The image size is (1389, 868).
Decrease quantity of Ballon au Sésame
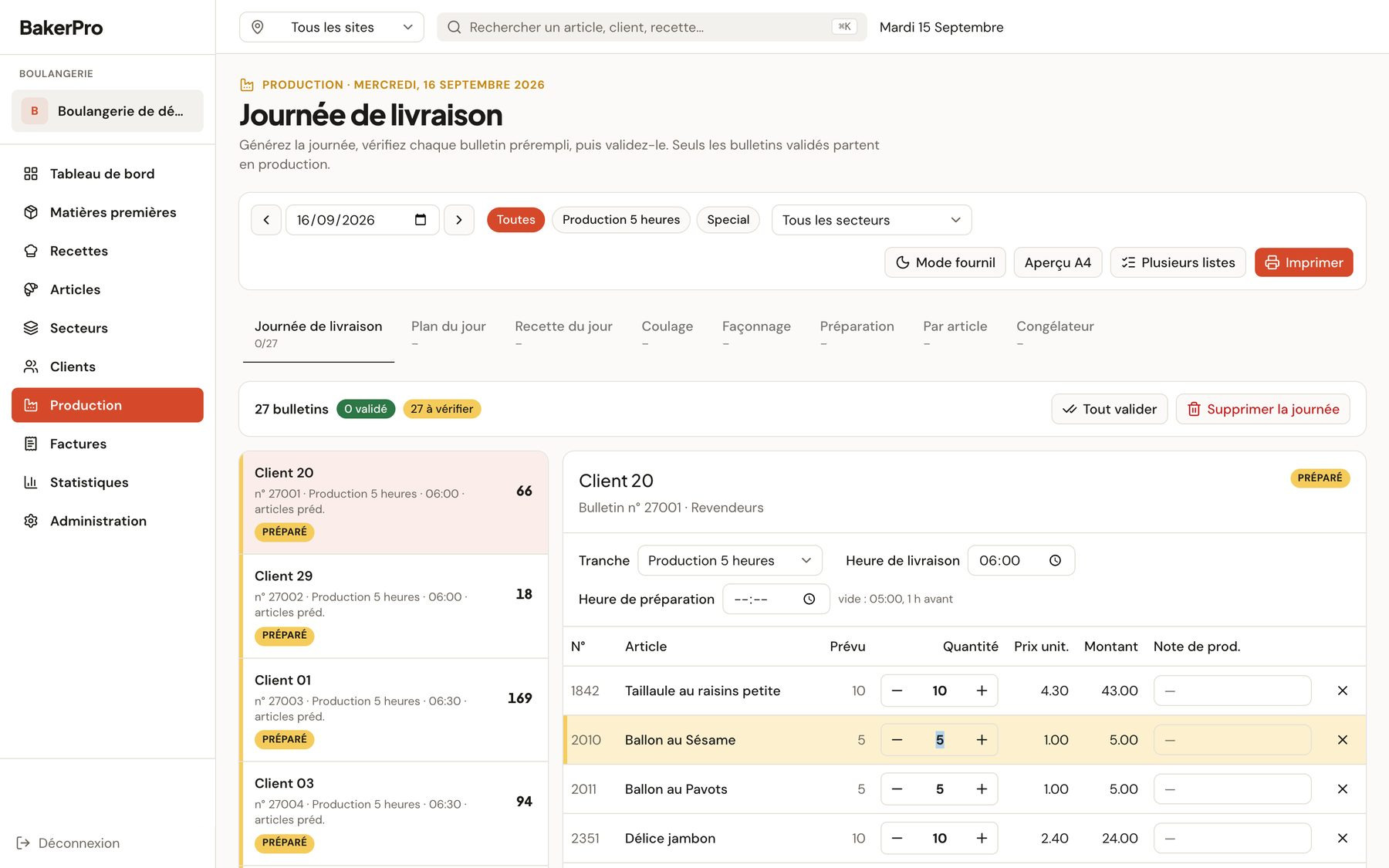(897, 740)
